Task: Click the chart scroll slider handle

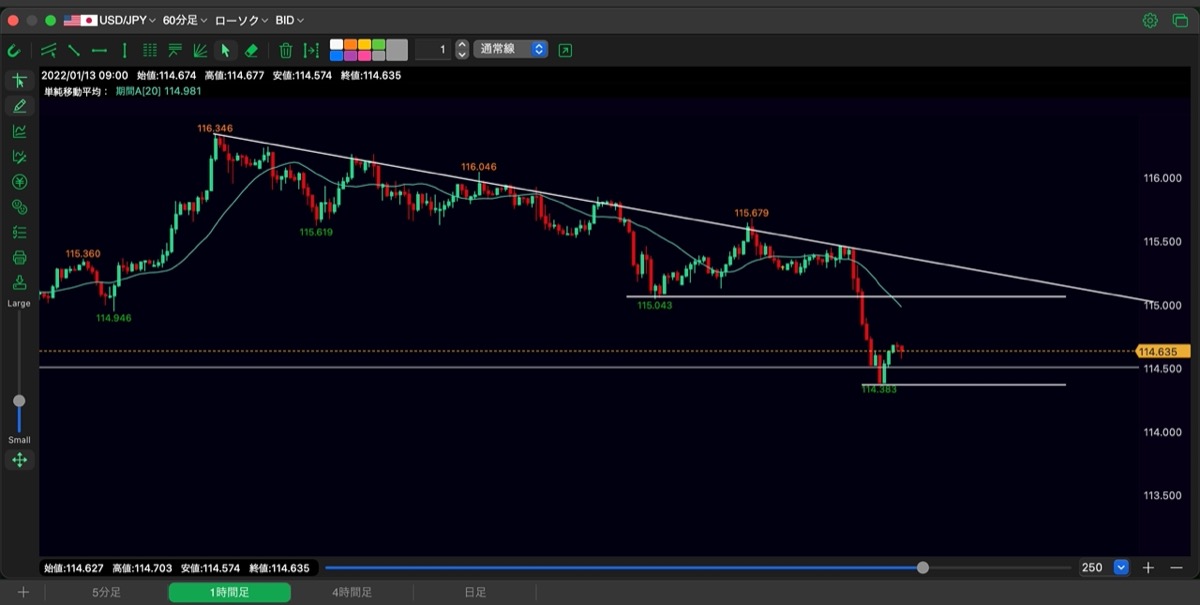Action: [x=922, y=567]
